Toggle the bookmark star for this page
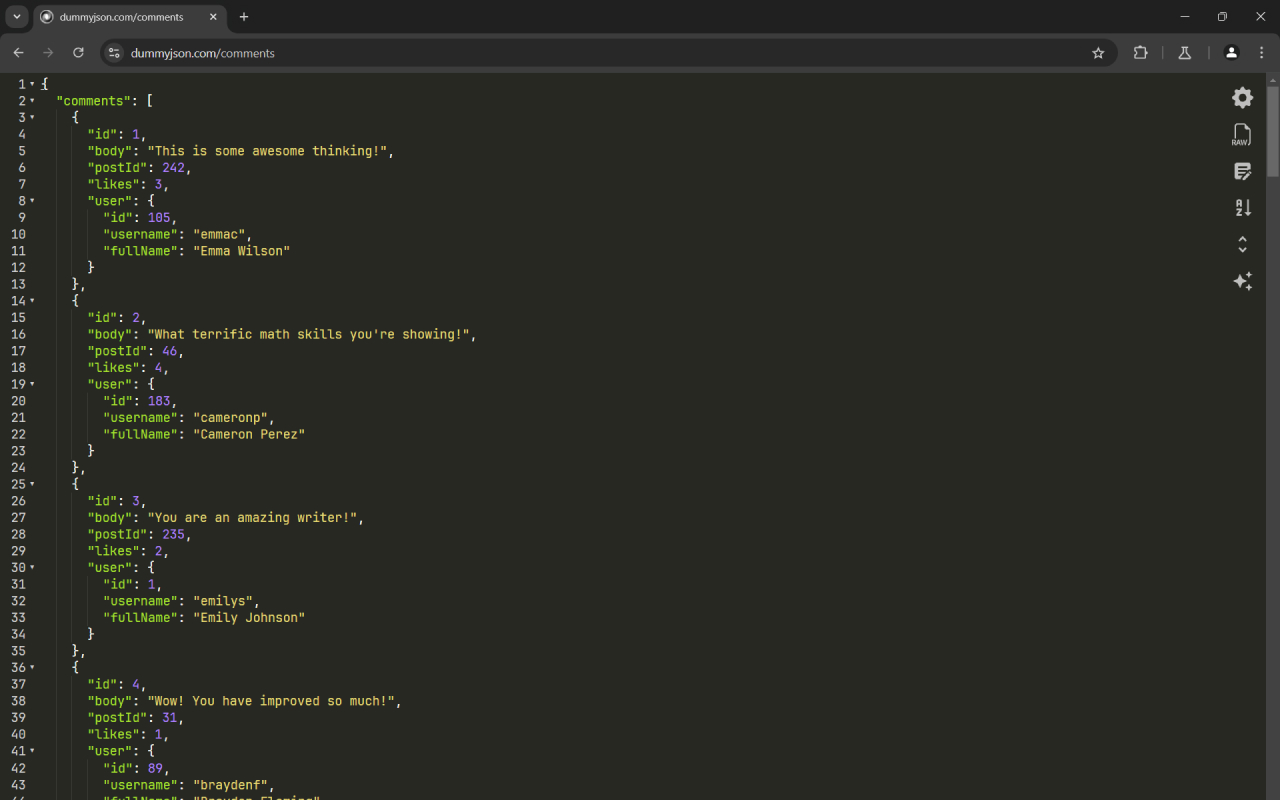This screenshot has width=1280, height=800. [1099, 53]
